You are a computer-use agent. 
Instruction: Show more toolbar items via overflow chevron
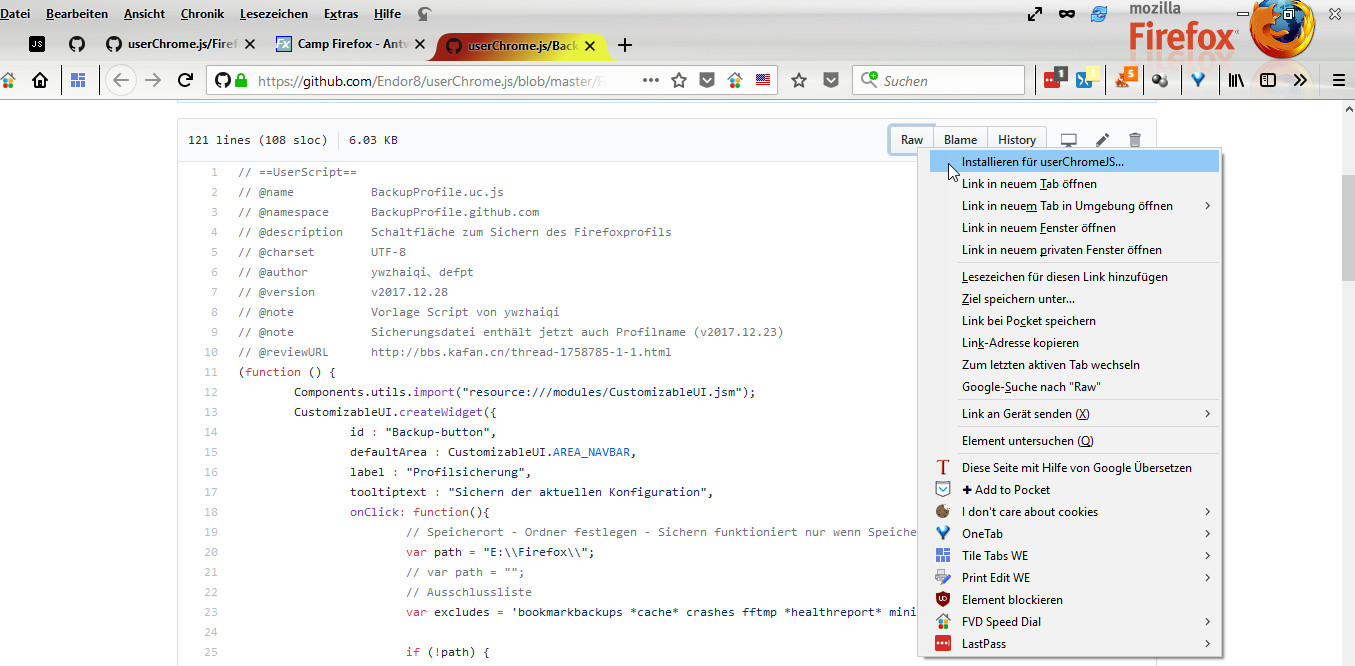coord(1300,80)
